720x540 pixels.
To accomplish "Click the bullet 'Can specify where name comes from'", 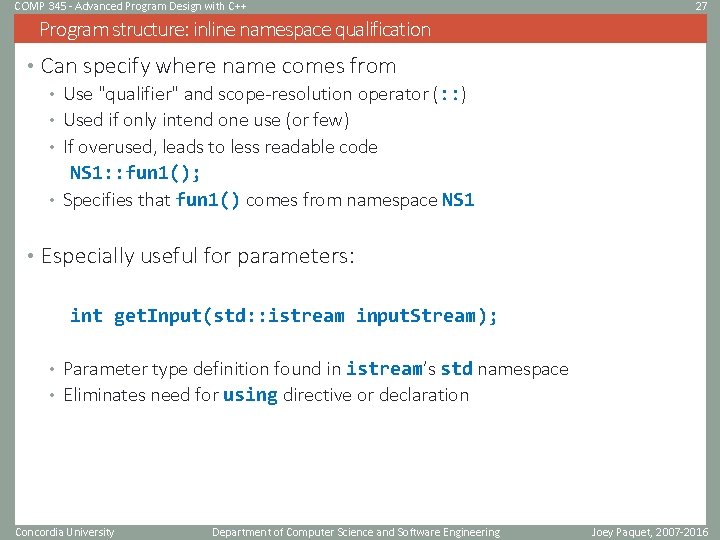I will point(219,66).
